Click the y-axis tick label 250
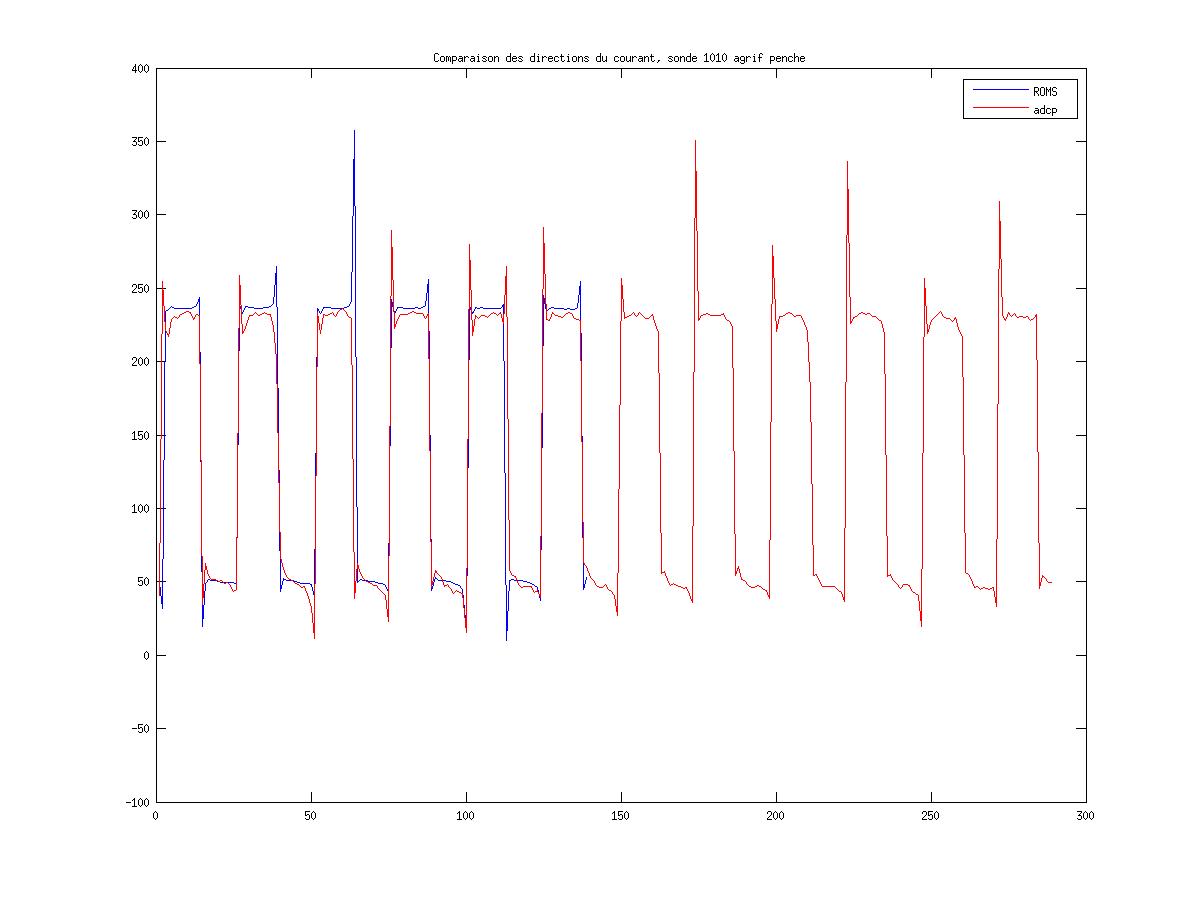1200x901 pixels. [x=139, y=289]
